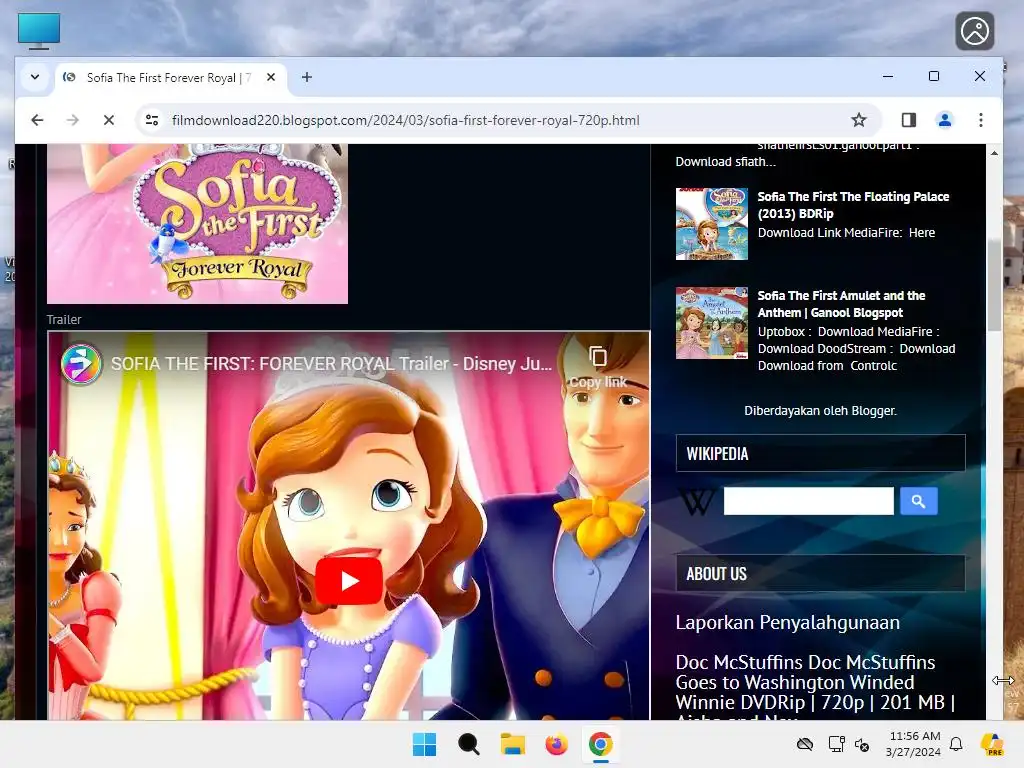Image resolution: width=1024 pixels, height=768 pixels.
Task: Open the Windows Start menu
Action: tap(424, 744)
